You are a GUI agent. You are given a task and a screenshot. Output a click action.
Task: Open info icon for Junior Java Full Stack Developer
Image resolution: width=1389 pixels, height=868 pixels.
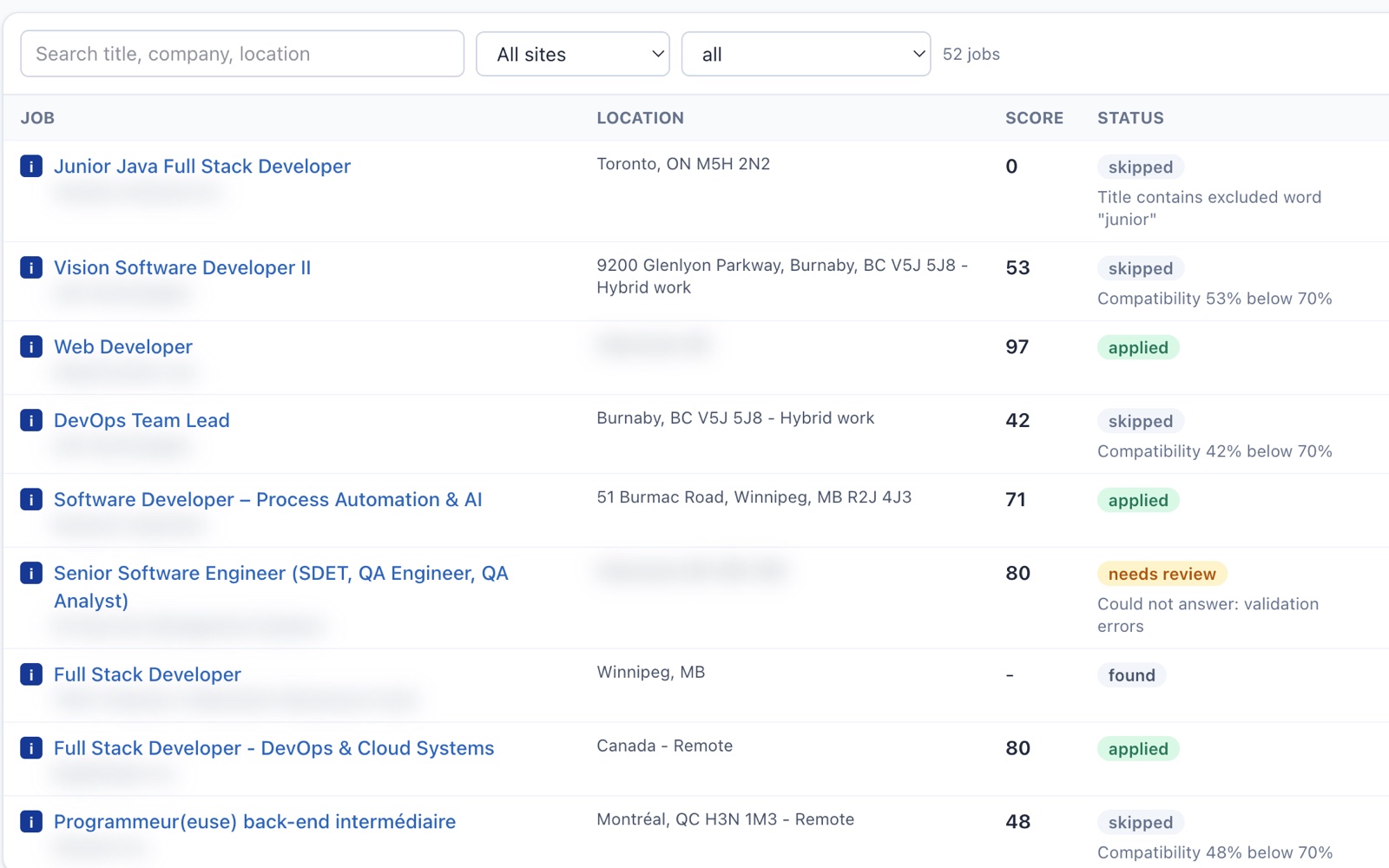tap(31, 166)
